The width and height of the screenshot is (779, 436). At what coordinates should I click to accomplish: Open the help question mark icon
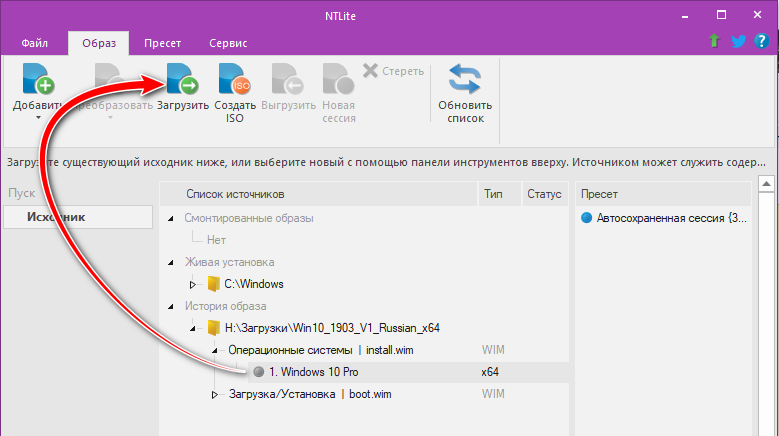pos(762,41)
